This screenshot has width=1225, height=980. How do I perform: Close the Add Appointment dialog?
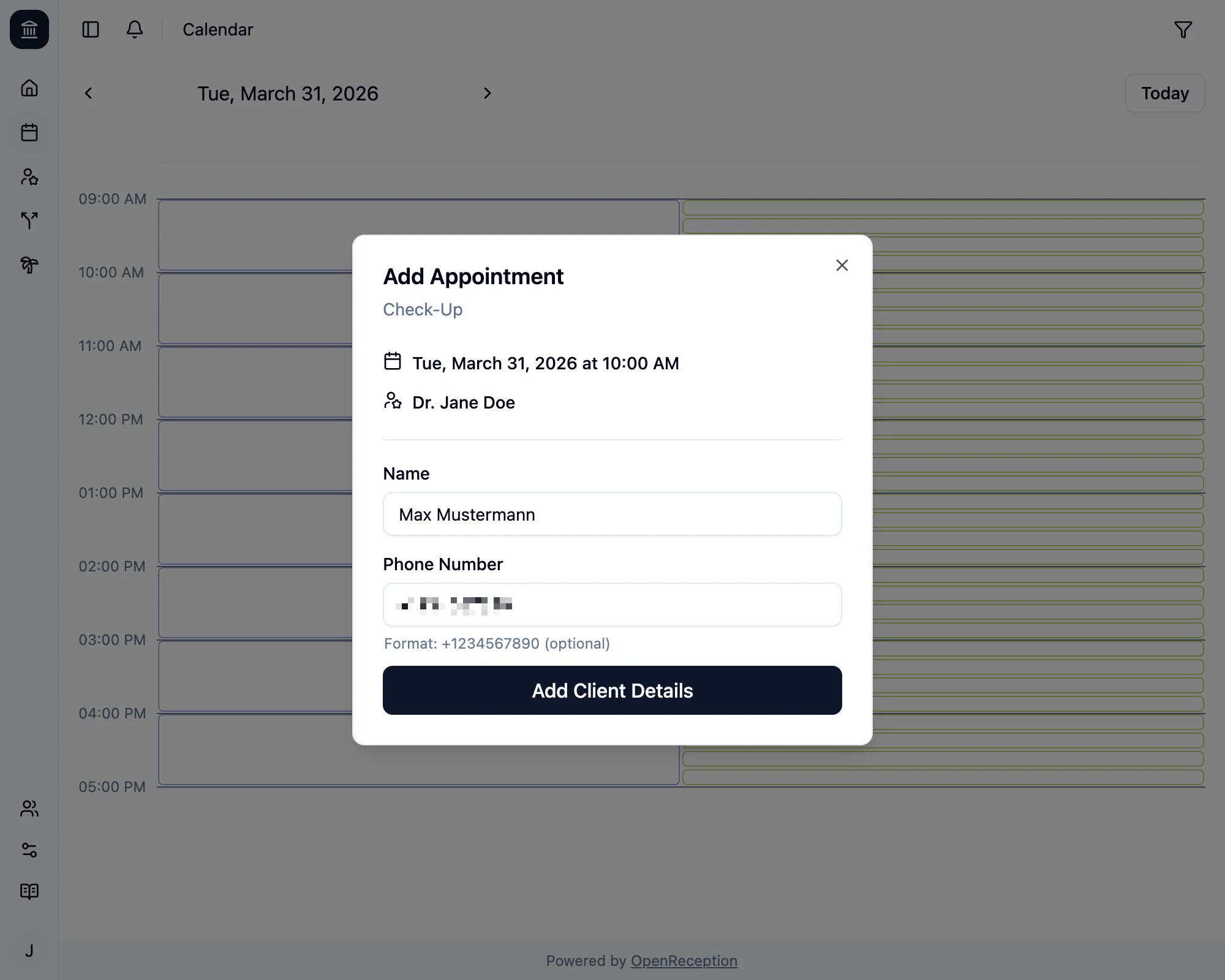click(x=842, y=265)
